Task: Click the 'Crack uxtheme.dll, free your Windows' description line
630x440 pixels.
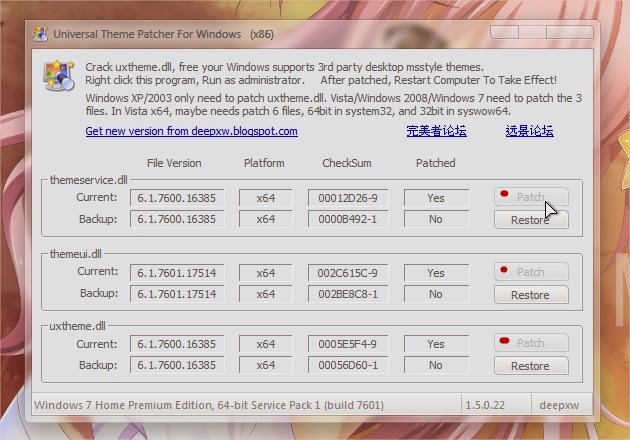Action: click(x=284, y=67)
